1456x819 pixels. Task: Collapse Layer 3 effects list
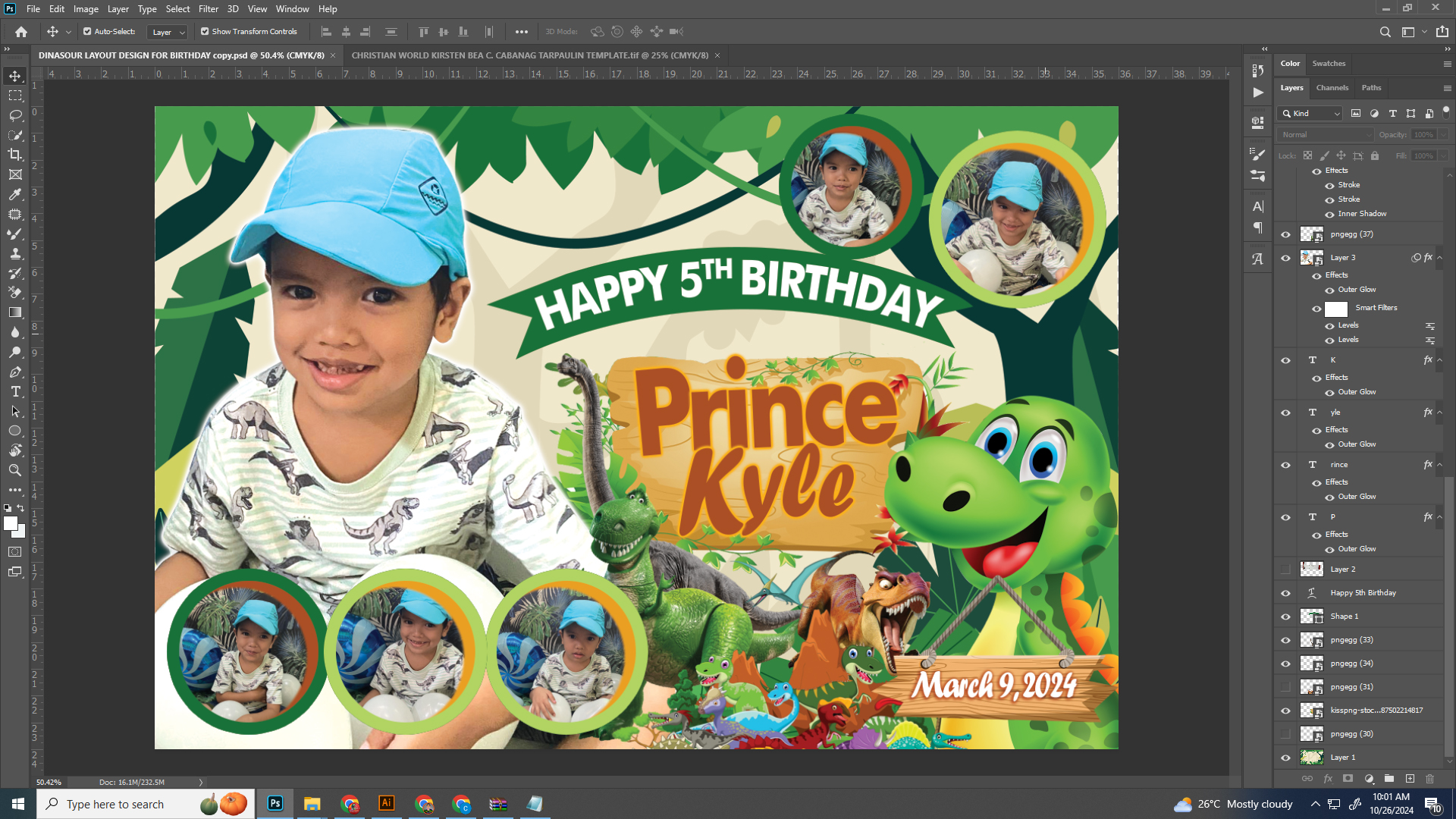(1440, 258)
